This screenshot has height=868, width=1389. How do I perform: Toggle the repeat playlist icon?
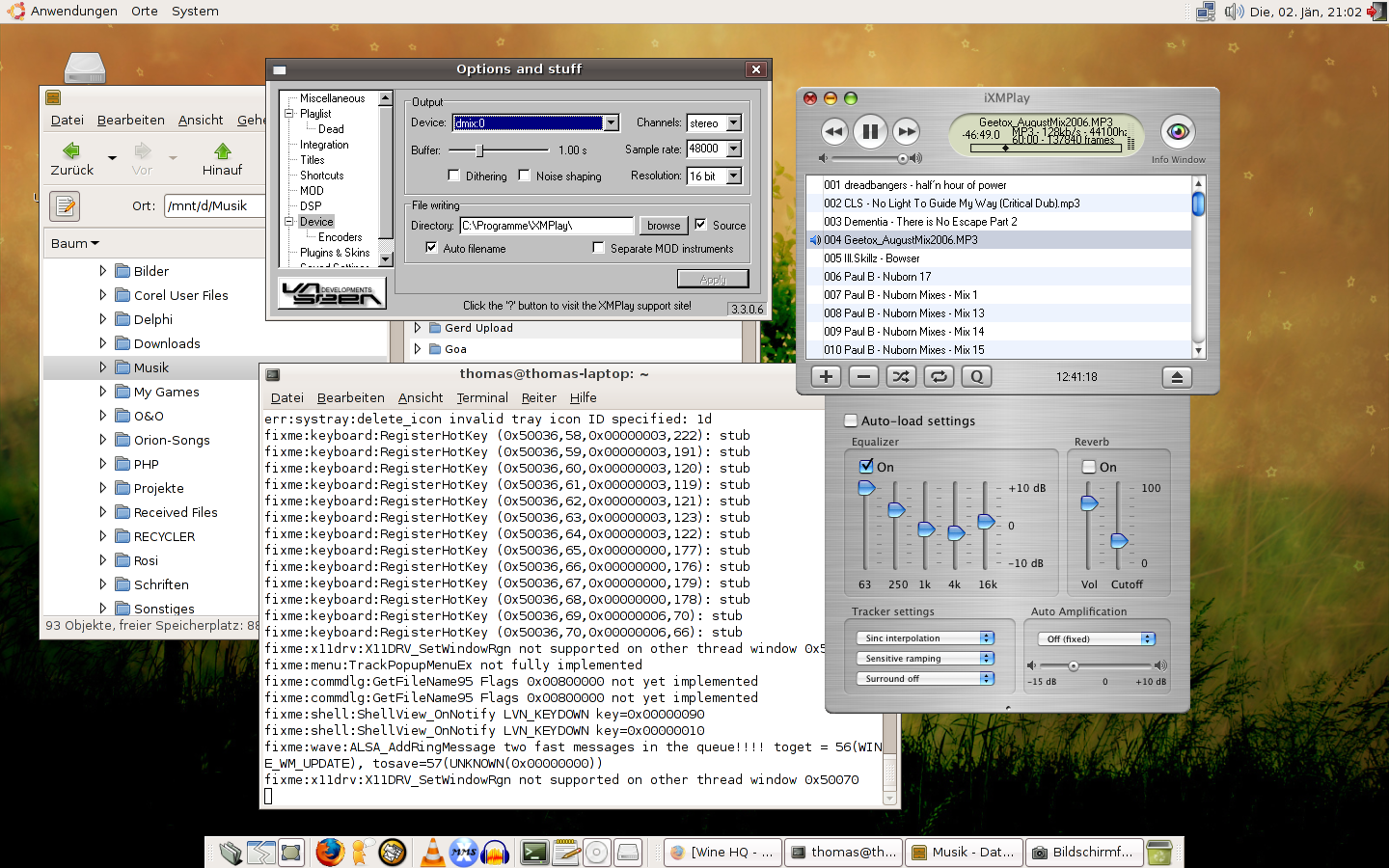[939, 377]
